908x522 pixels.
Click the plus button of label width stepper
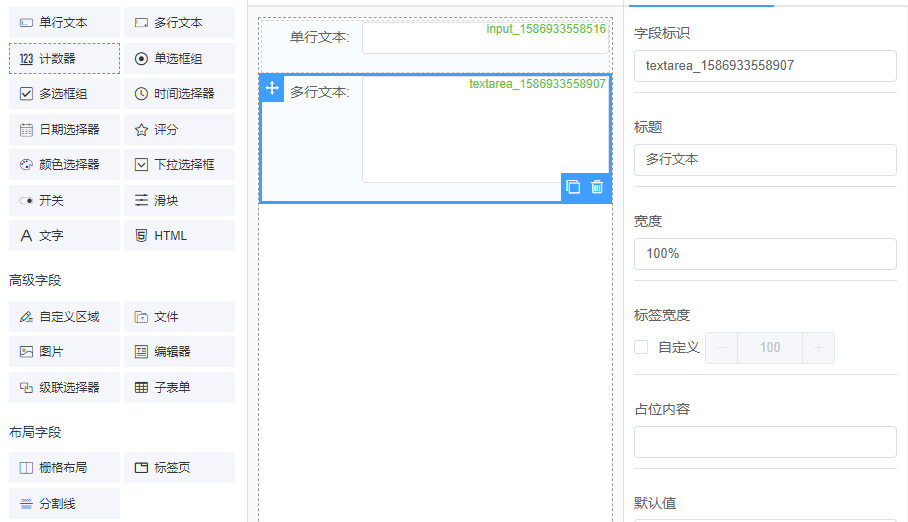tap(818, 348)
